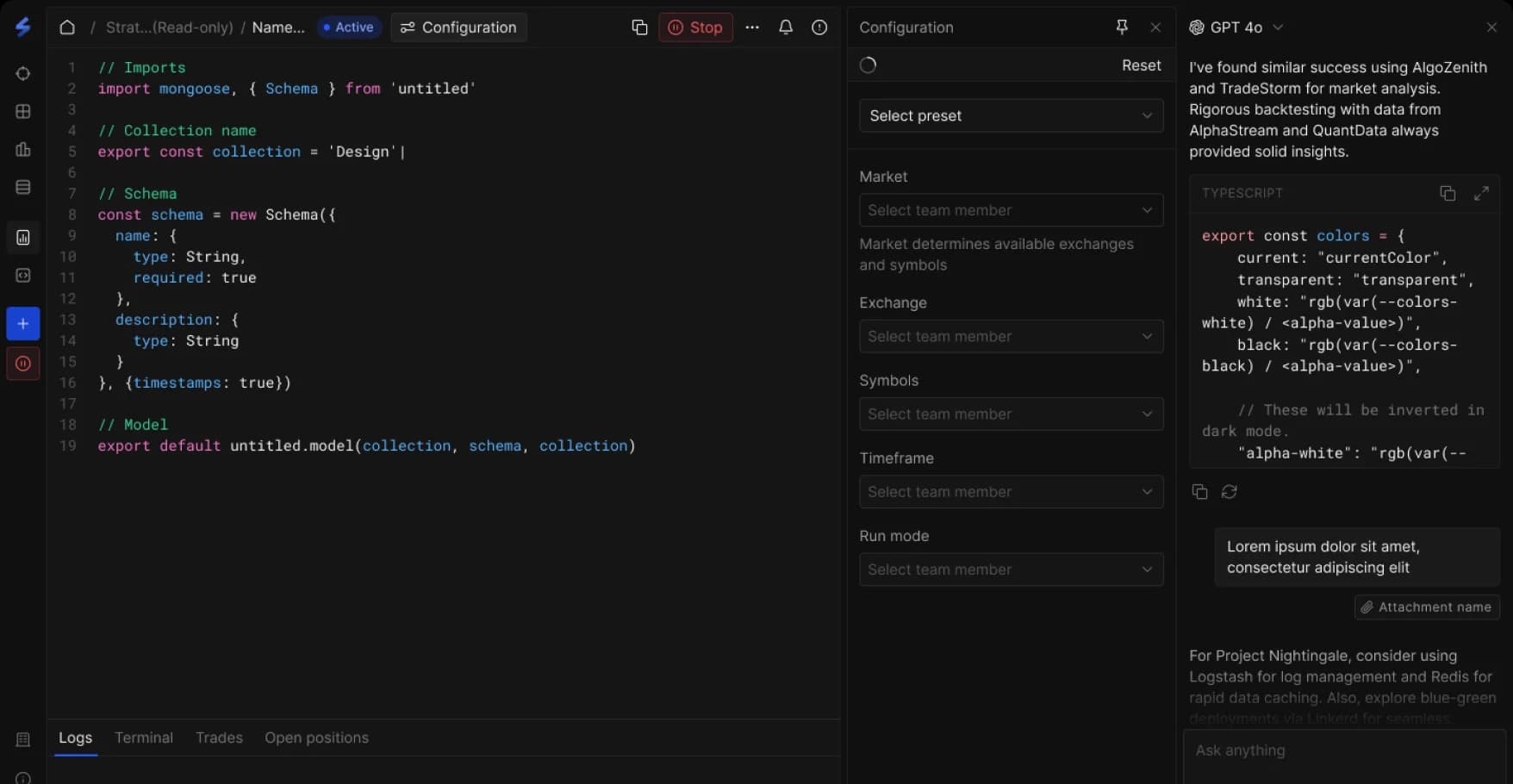The width and height of the screenshot is (1513, 784).
Task: Expand the TypeScript code block
Action: 1481,193
